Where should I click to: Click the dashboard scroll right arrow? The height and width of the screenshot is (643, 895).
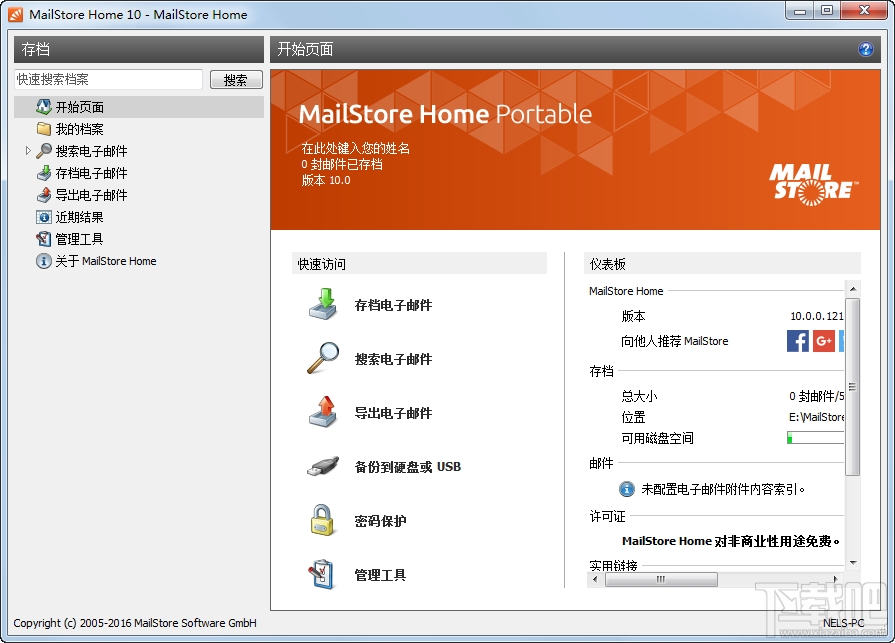click(836, 579)
